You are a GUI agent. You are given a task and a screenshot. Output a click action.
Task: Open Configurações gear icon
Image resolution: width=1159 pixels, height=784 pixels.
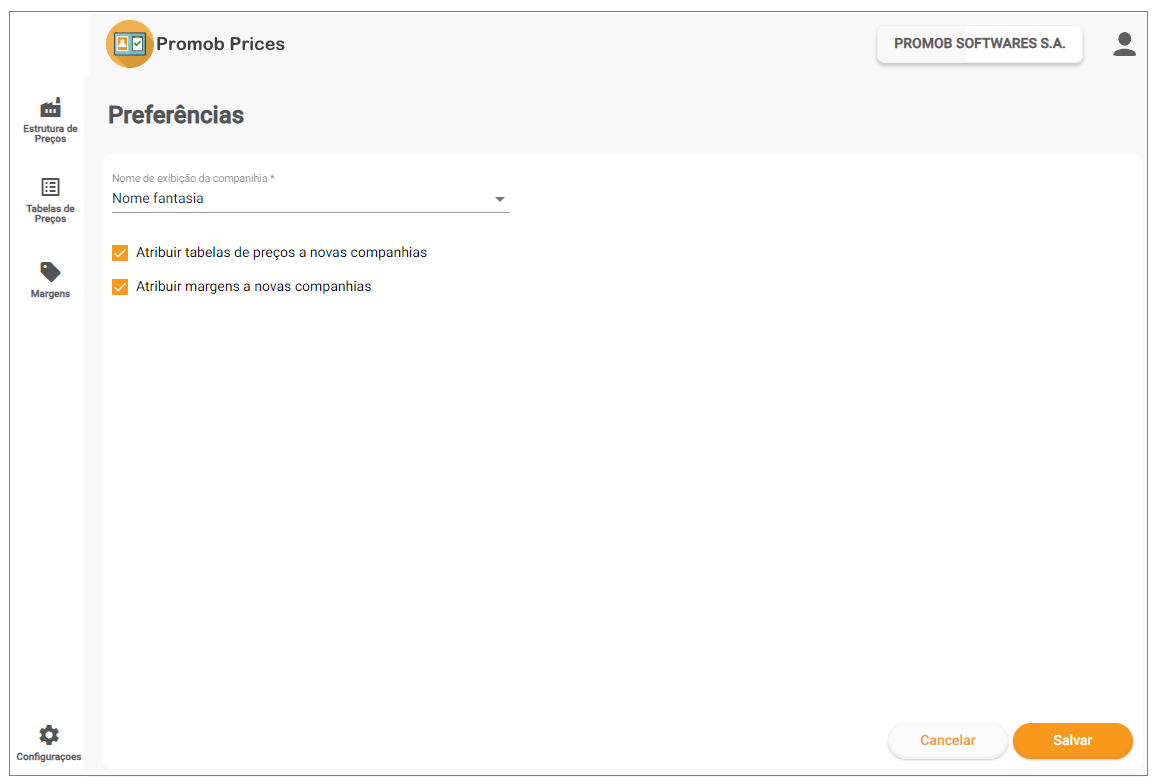[x=49, y=734]
